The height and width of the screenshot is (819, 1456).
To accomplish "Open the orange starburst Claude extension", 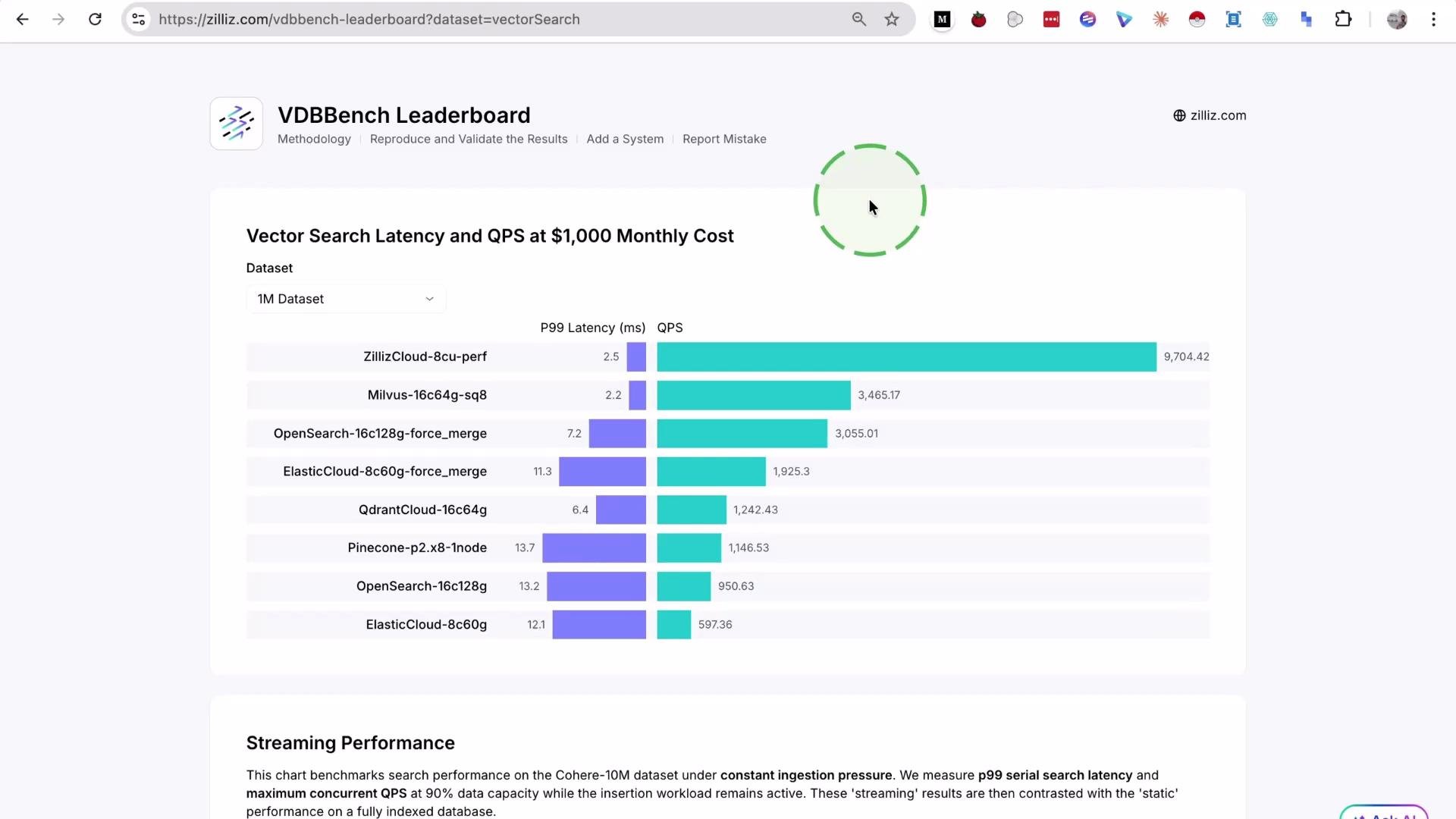I will [1160, 20].
